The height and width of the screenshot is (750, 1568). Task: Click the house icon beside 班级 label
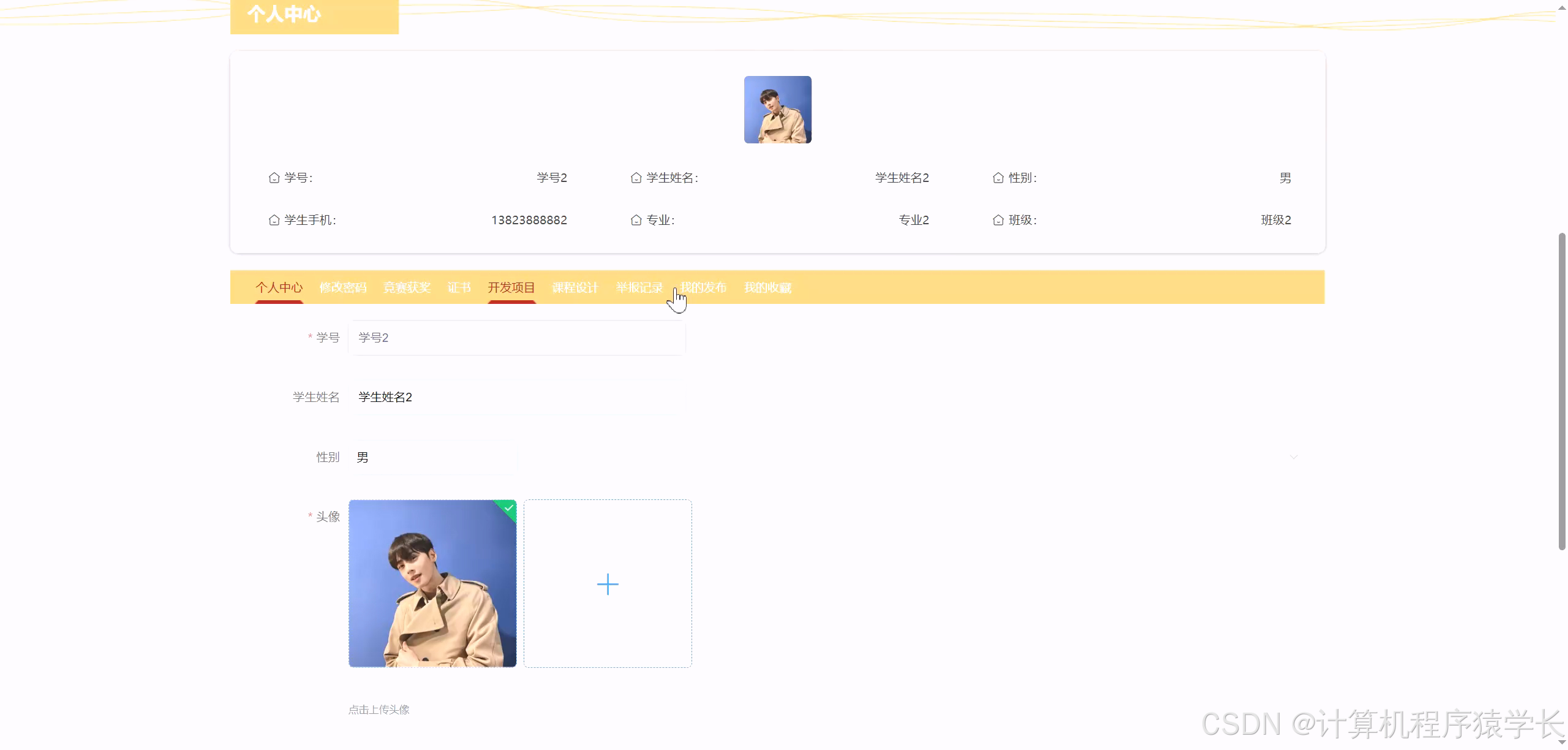point(997,220)
